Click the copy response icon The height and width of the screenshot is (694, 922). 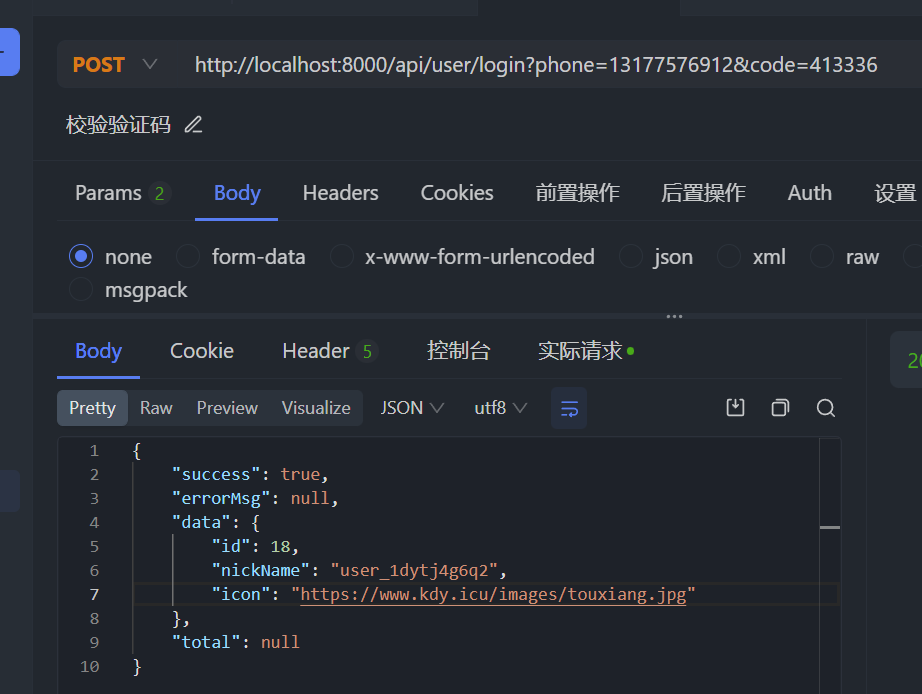(780, 407)
